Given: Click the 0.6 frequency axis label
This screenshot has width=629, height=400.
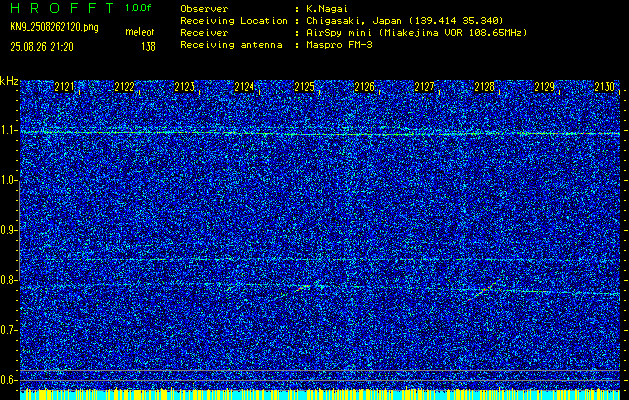Looking at the screenshot, I should 7,380.
